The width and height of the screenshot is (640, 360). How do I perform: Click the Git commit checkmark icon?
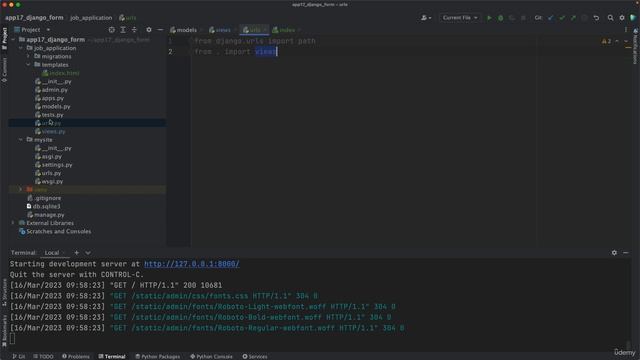(562, 18)
